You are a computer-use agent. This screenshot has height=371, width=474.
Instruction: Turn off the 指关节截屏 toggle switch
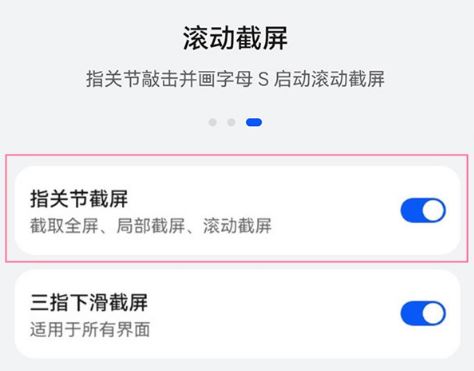tap(423, 210)
